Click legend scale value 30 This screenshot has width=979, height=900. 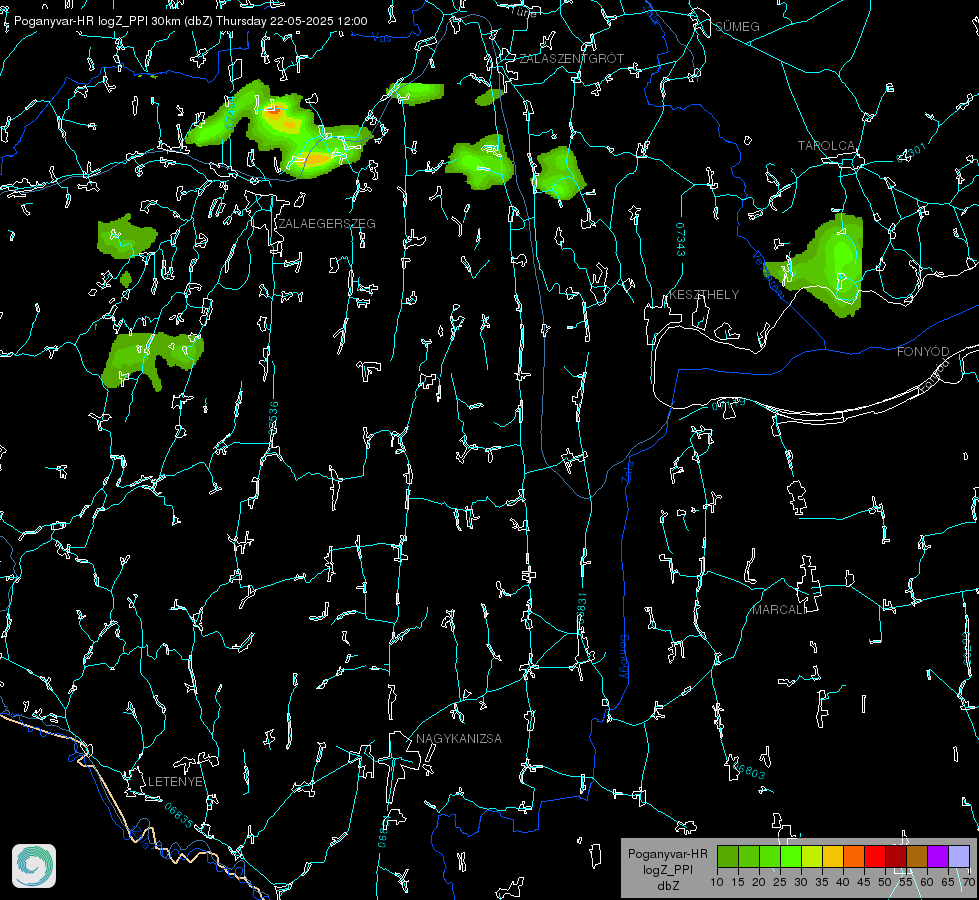tap(800, 882)
